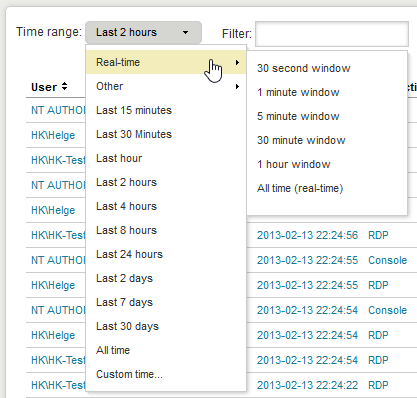Choose 30 minute window
The height and width of the screenshot is (398, 417).
301,140
